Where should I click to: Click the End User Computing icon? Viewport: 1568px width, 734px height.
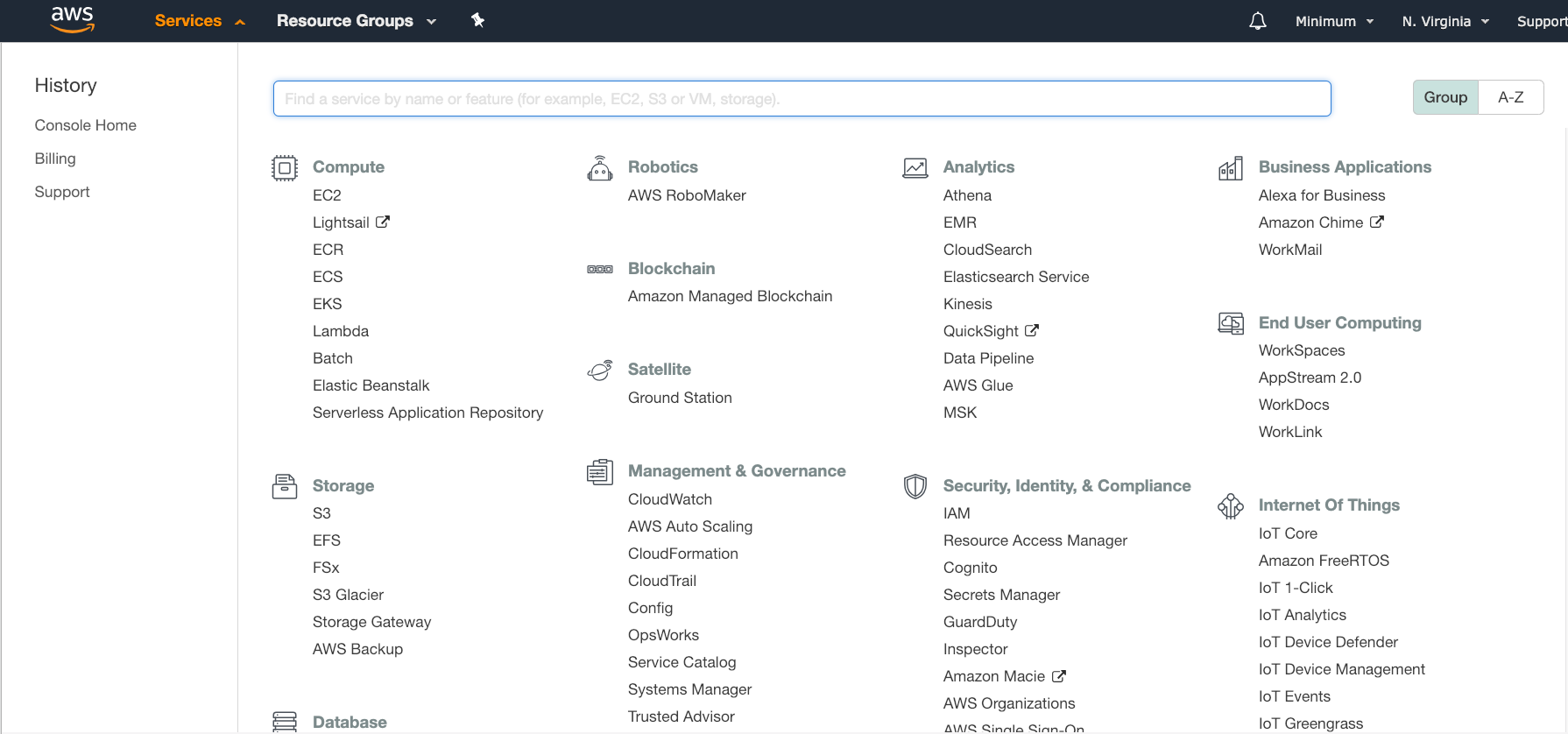pos(1231,323)
